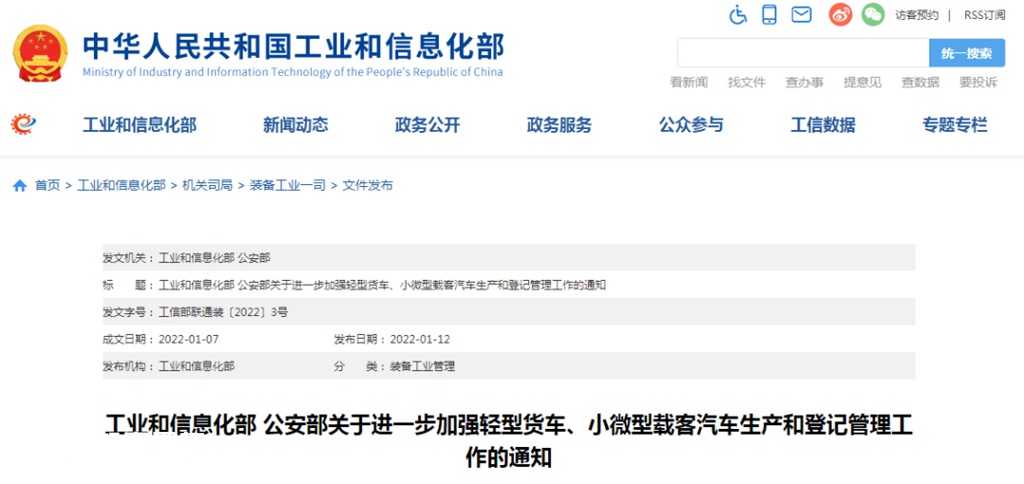The width and height of the screenshot is (1024, 484).
Task: Follow the 要投诉 quick link
Action: [978, 82]
